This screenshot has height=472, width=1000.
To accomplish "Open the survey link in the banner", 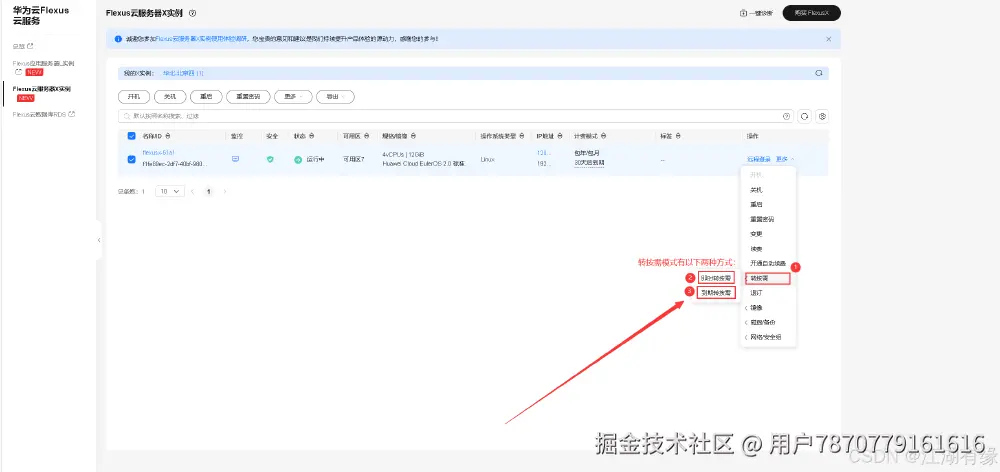I will tap(203, 39).
